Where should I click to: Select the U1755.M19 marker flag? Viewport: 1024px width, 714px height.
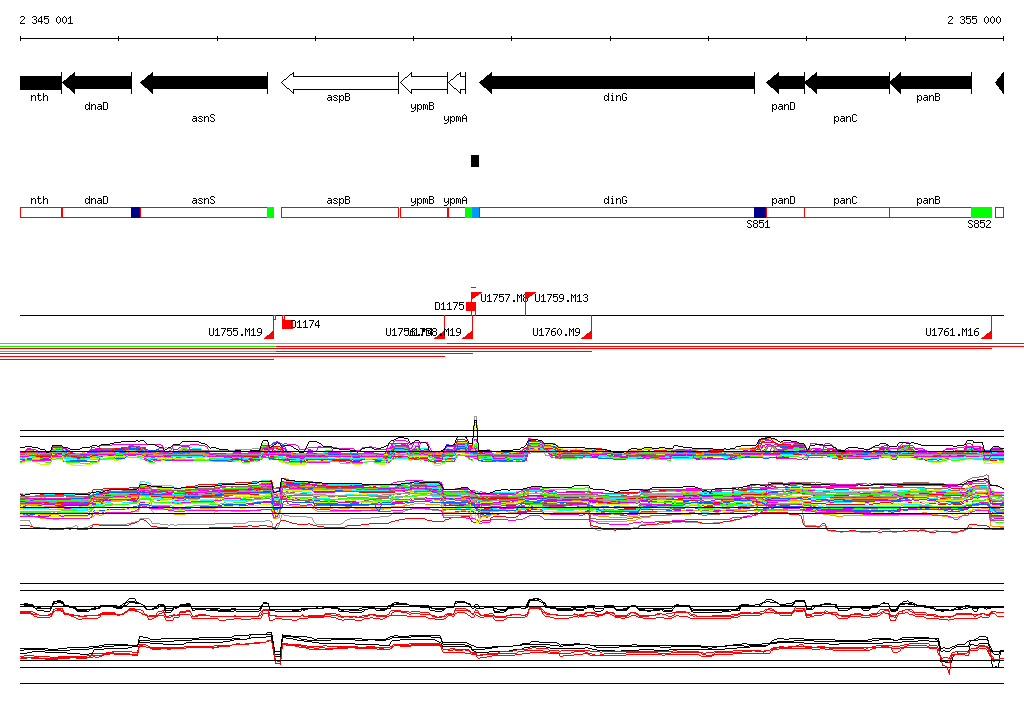(270, 334)
